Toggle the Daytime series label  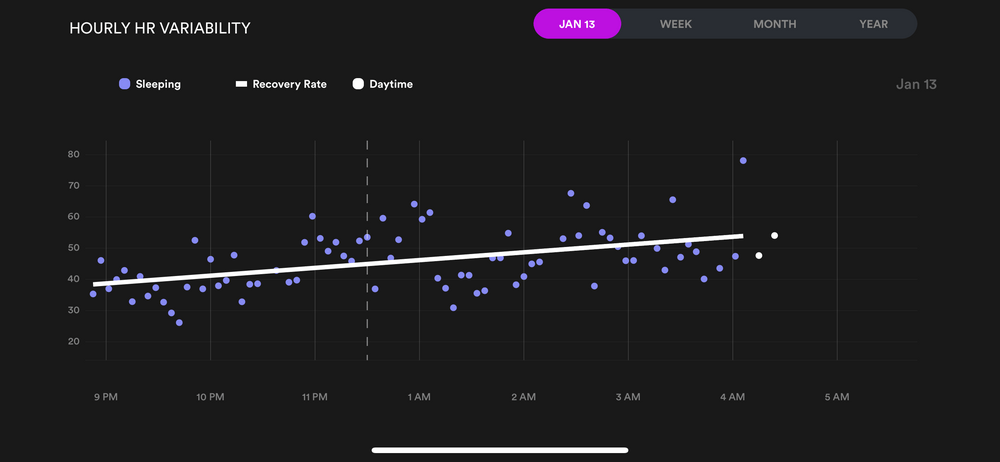pos(391,85)
